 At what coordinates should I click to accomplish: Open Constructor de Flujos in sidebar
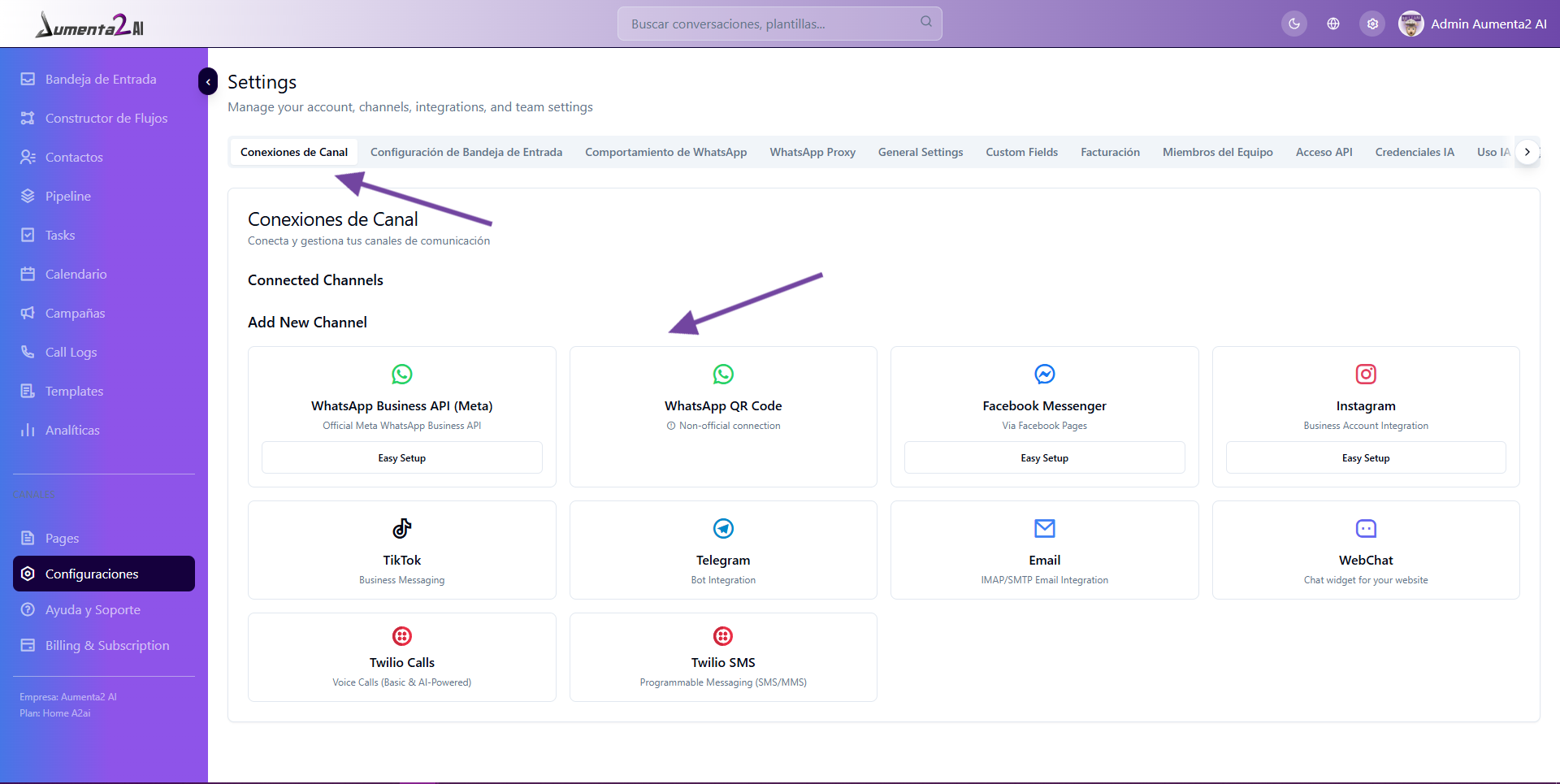[106, 118]
